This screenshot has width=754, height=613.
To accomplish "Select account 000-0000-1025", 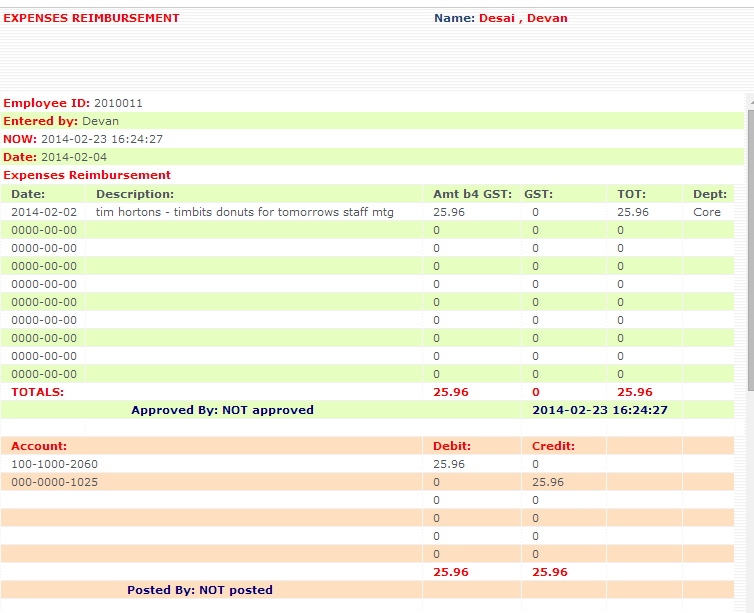I will (x=55, y=482).
